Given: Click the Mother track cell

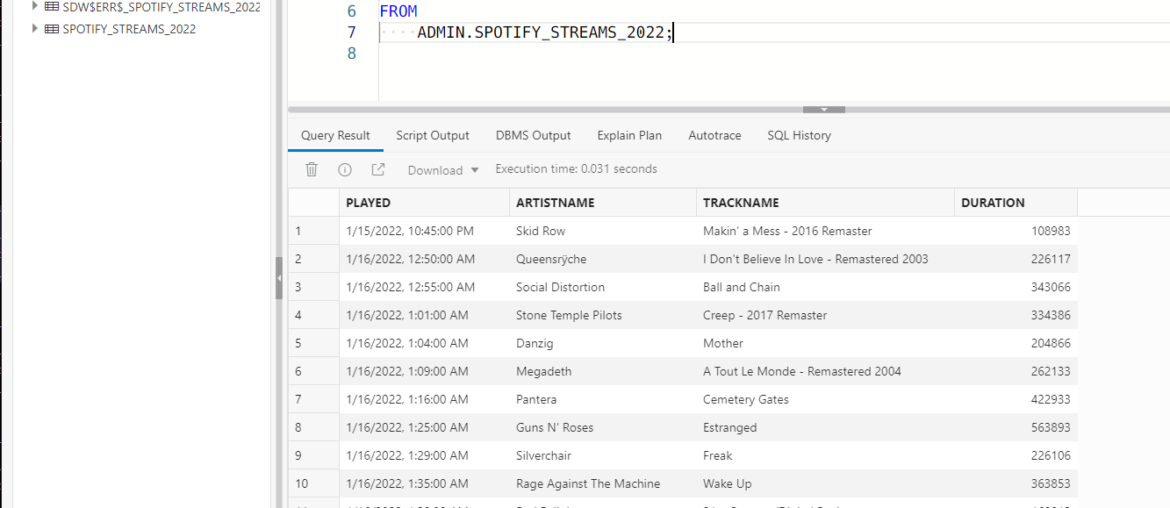Looking at the screenshot, I should coord(825,344).
